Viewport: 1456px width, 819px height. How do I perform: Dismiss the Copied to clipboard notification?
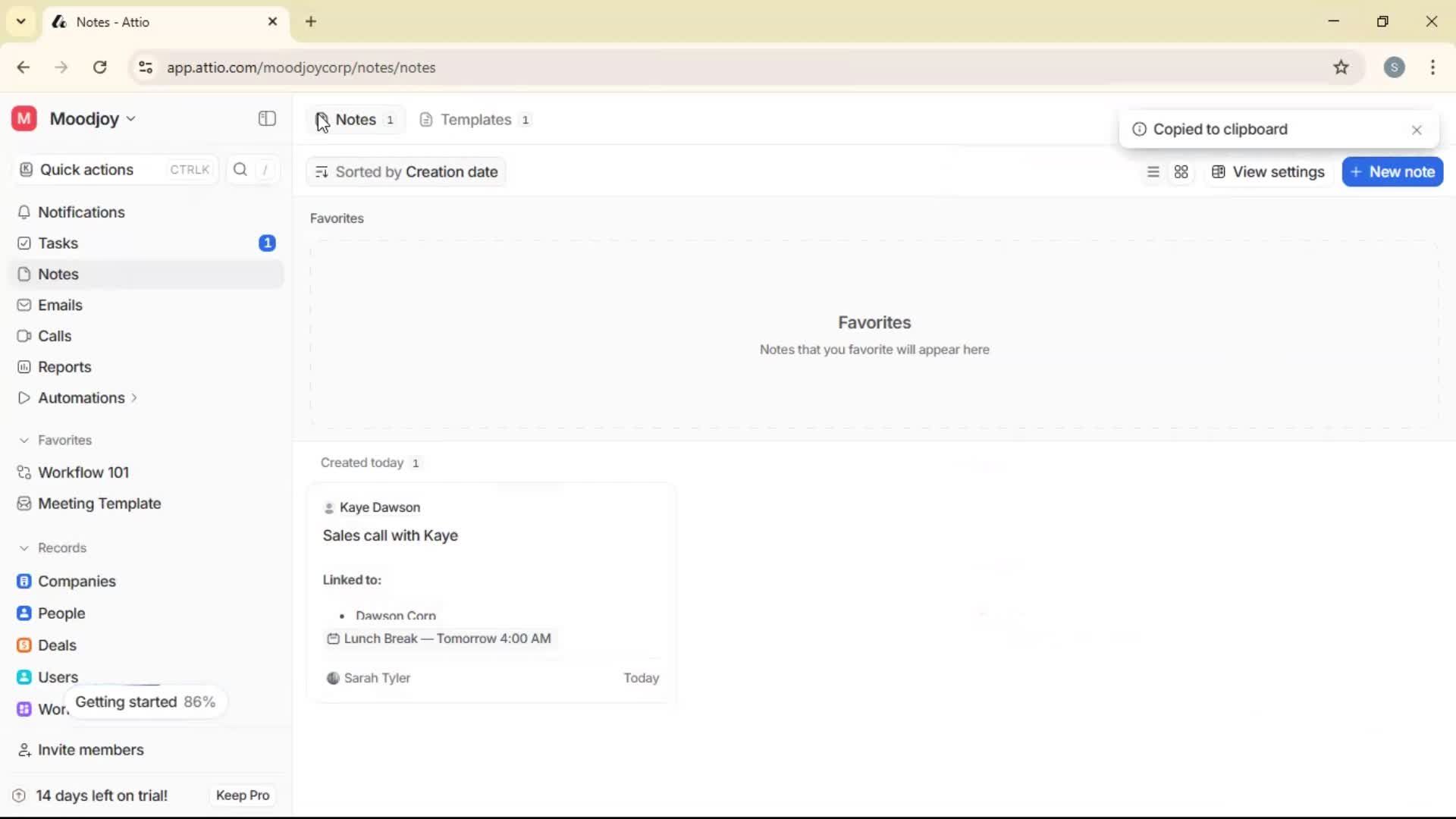pyautogui.click(x=1417, y=130)
